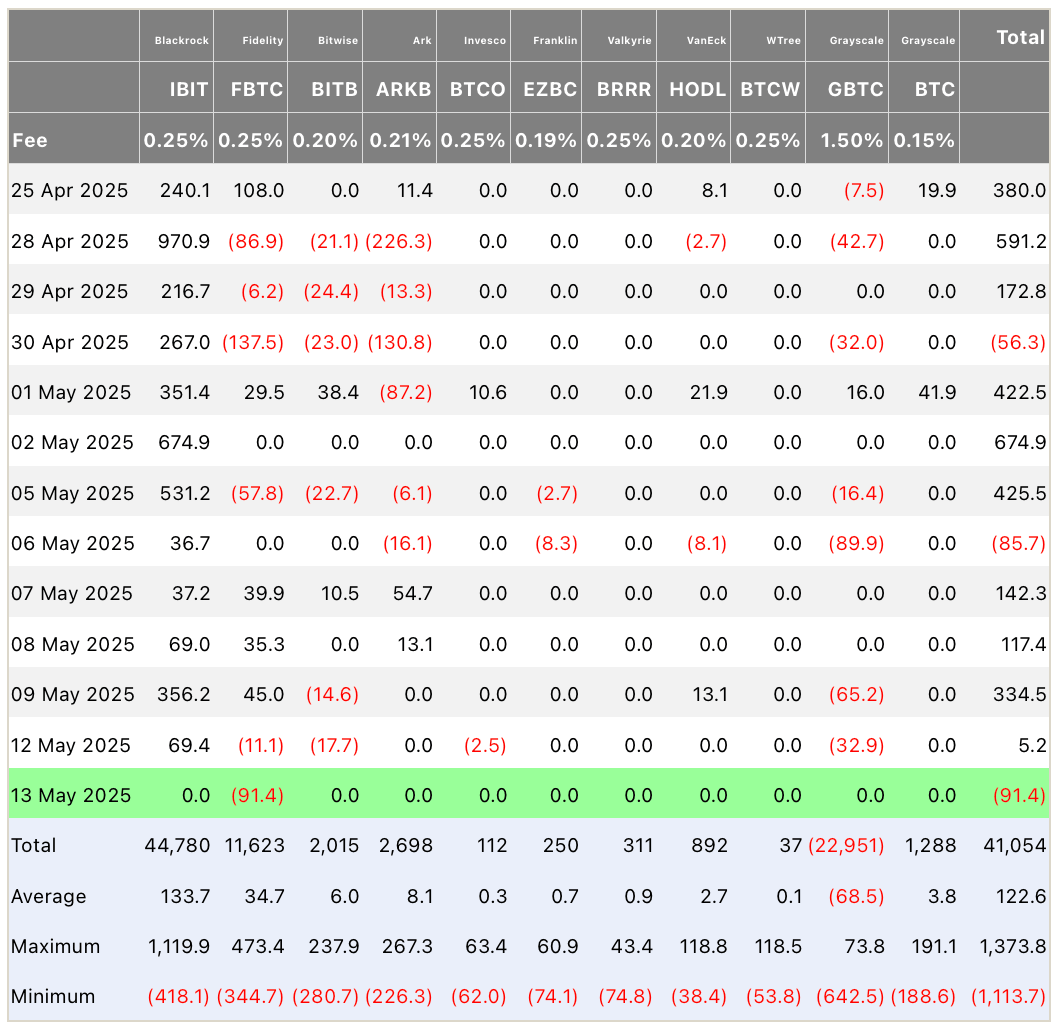
Task: Click the GBTC 1.50% fee cell
Action: [852, 140]
